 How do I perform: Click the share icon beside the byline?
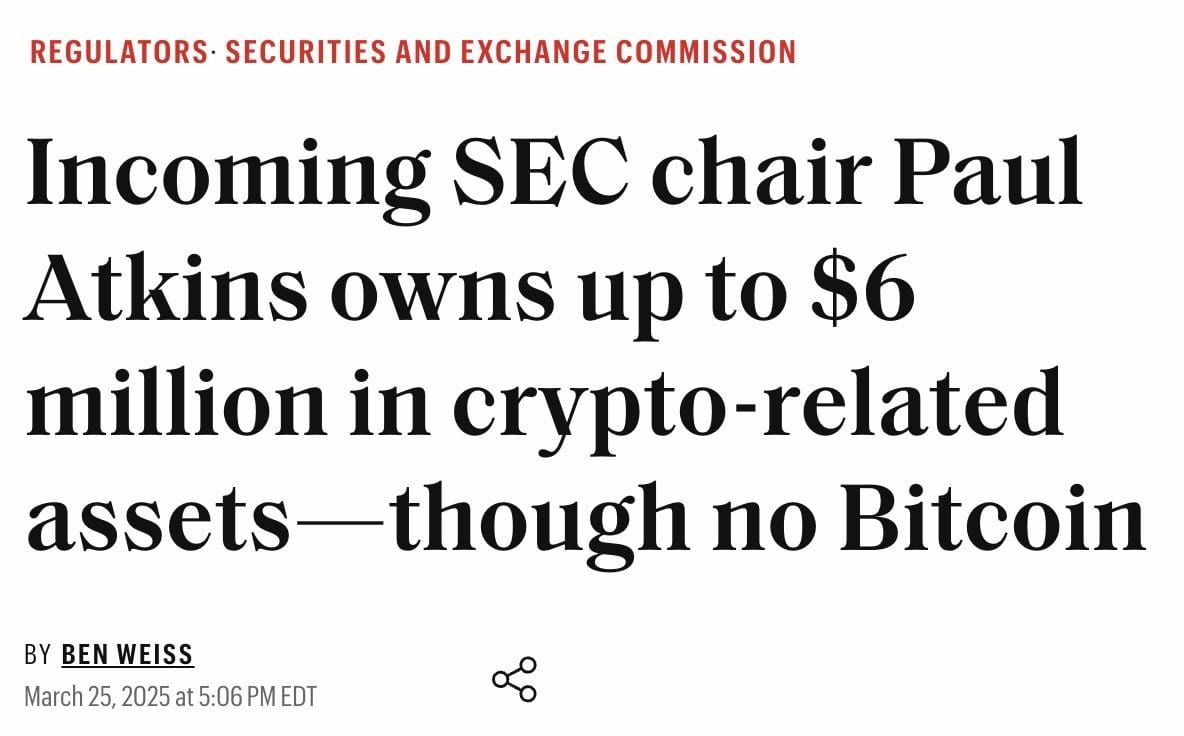click(x=514, y=679)
